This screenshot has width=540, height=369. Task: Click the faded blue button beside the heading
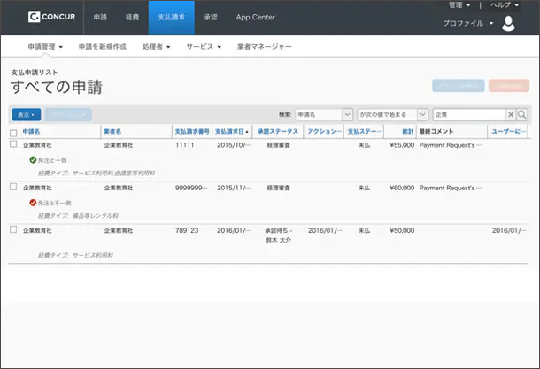click(x=458, y=85)
